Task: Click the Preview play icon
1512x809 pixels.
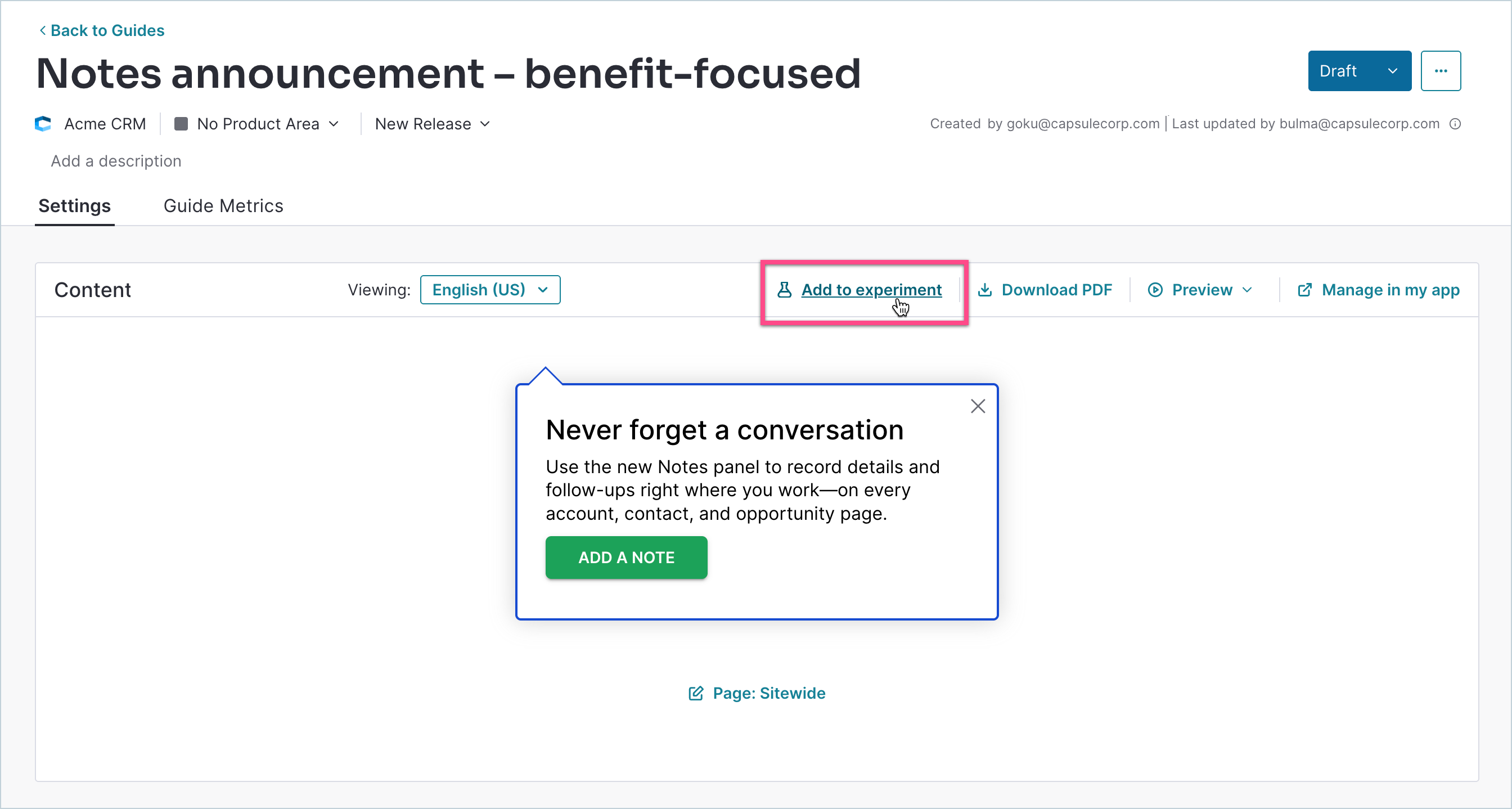Action: tap(1155, 289)
